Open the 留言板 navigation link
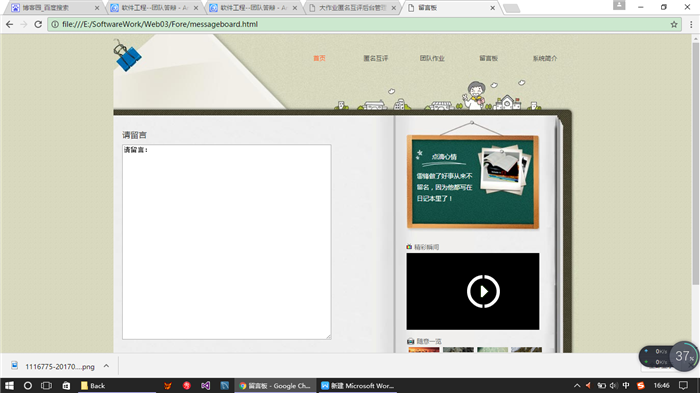Image resolution: width=700 pixels, height=393 pixels. [488, 58]
